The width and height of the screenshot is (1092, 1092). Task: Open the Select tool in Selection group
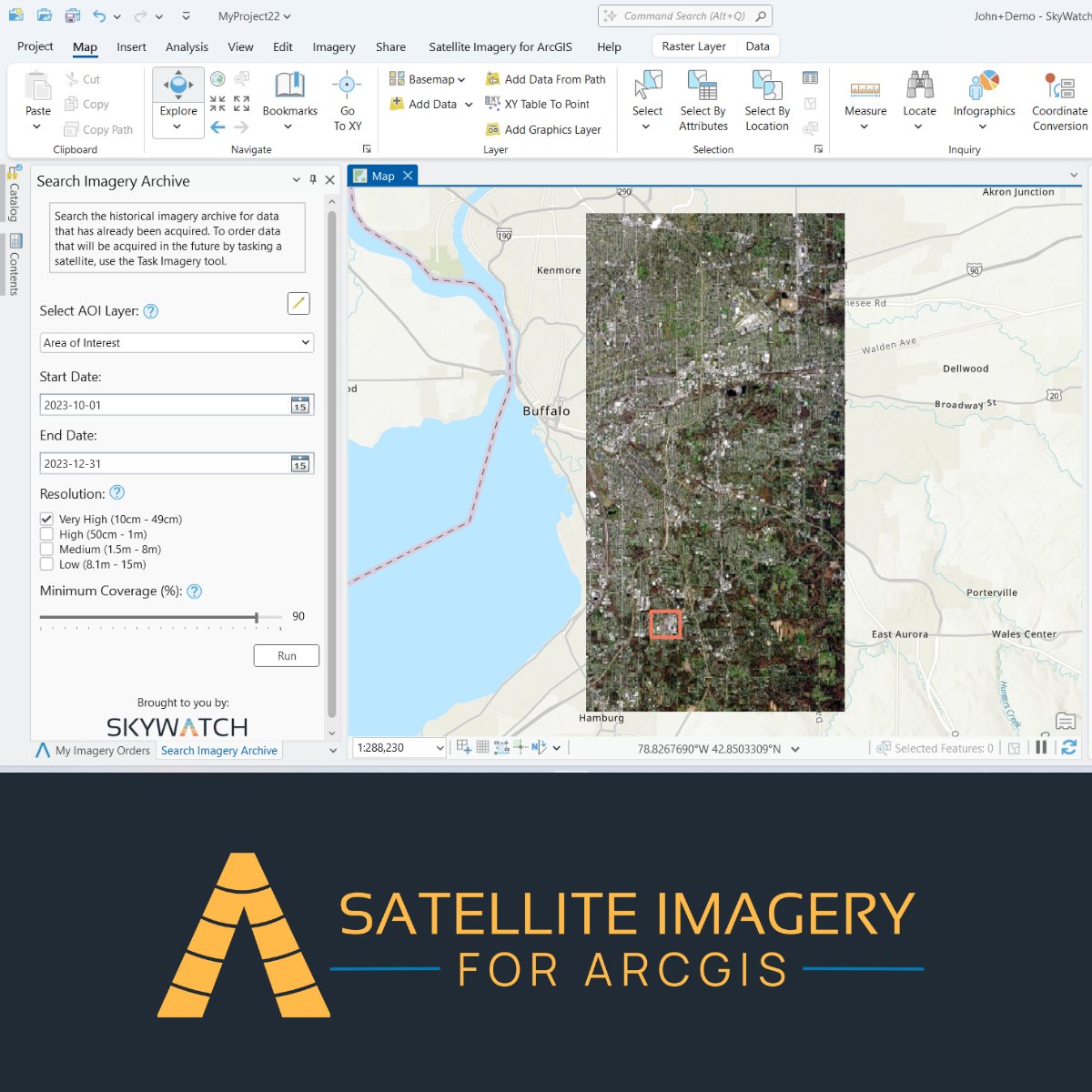647,102
